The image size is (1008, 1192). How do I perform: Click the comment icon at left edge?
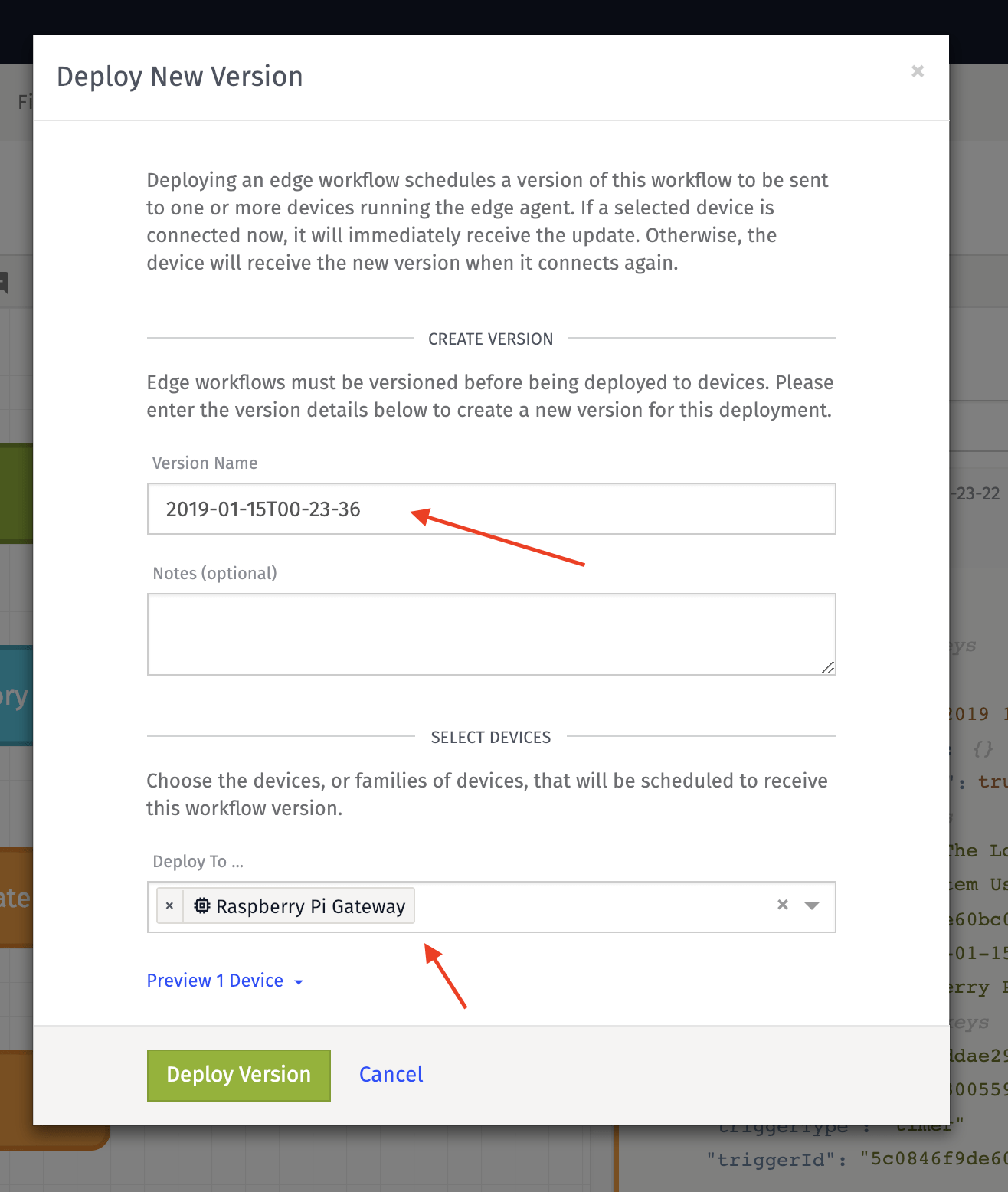(x=4, y=283)
